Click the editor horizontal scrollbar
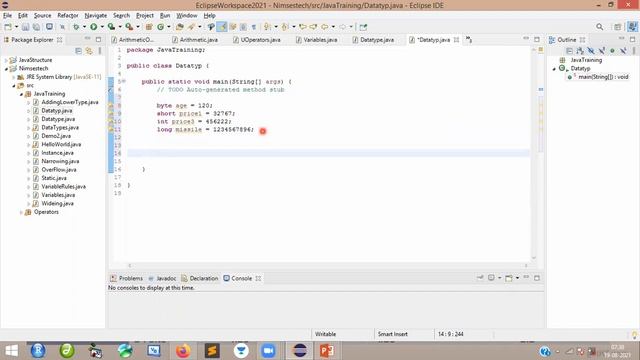 pos(328,265)
